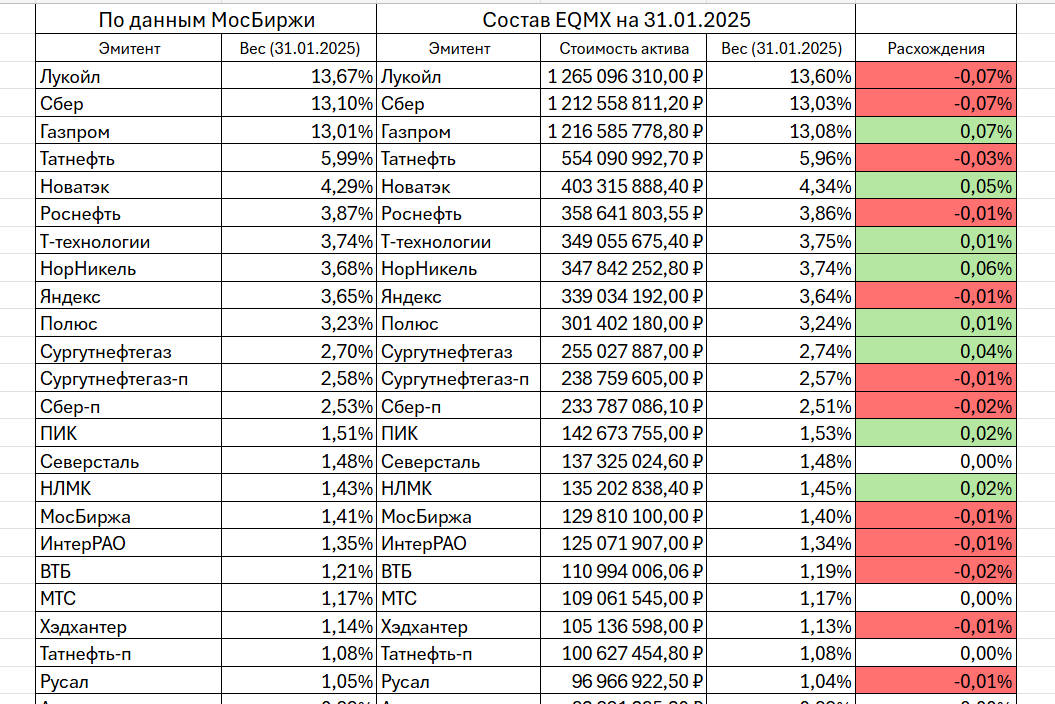The height and width of the screenshot is (704, 1055).
Task: Select the 'Расхождения' column header cell
Action: pos(936,48)
